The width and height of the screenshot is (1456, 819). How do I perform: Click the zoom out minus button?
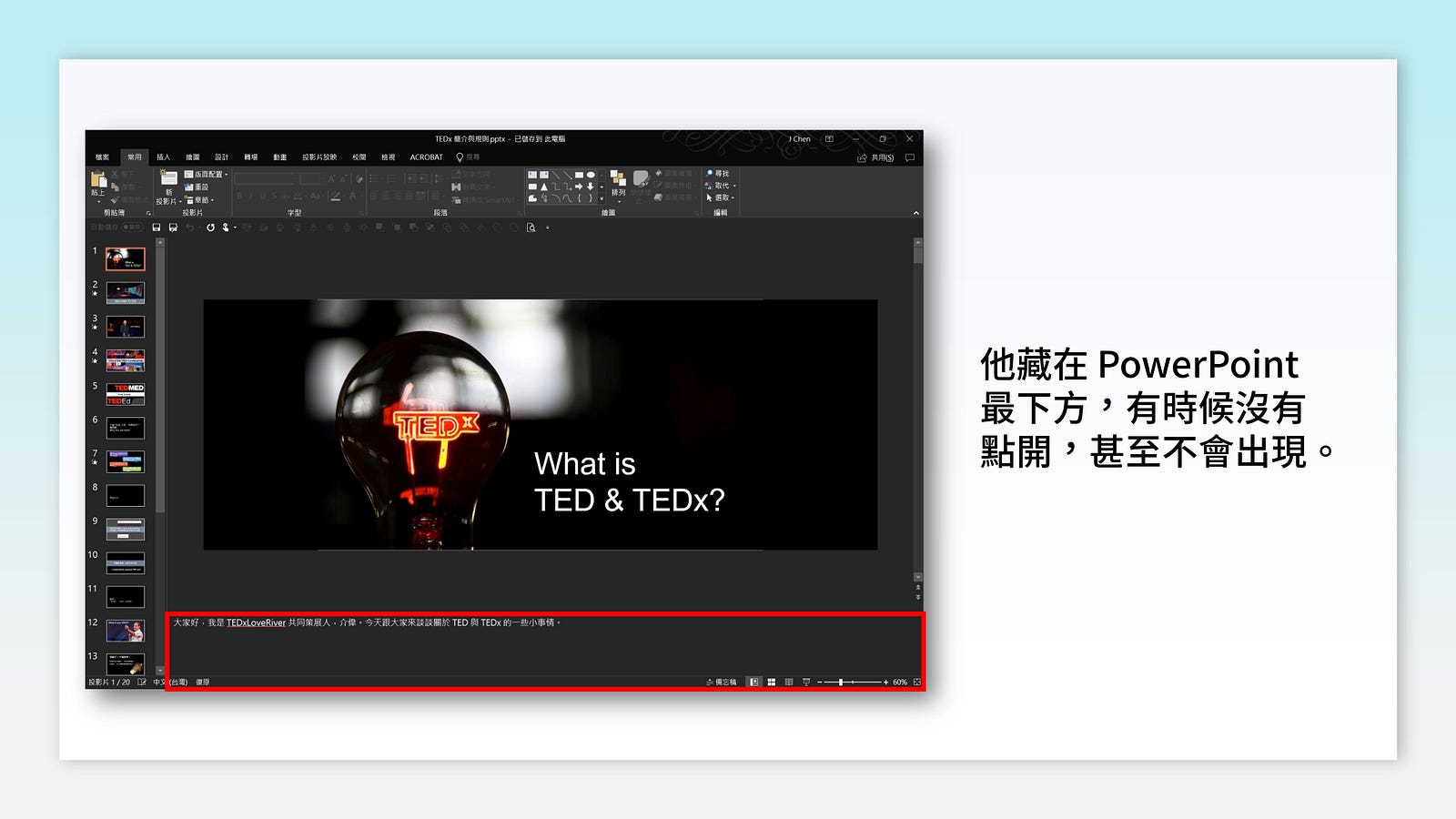819,682
